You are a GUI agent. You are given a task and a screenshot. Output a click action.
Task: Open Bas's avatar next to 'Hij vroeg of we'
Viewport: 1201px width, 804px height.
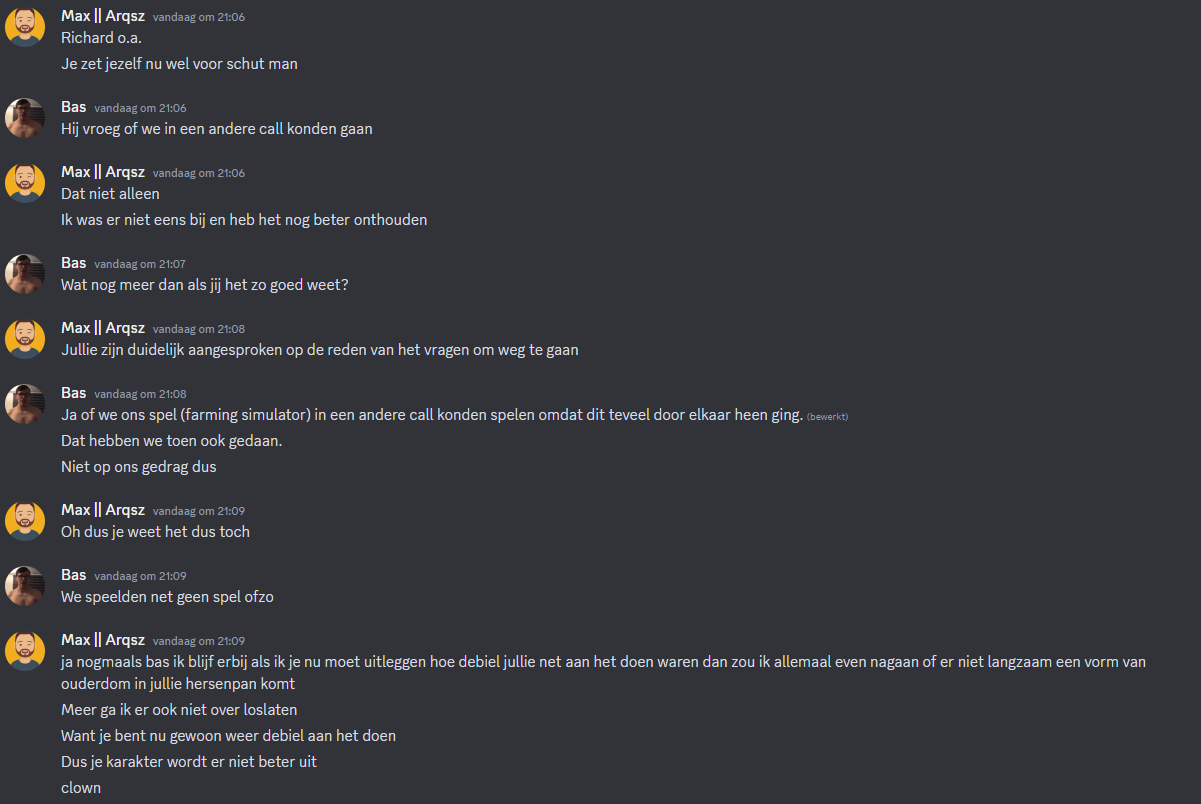(25, 118)
